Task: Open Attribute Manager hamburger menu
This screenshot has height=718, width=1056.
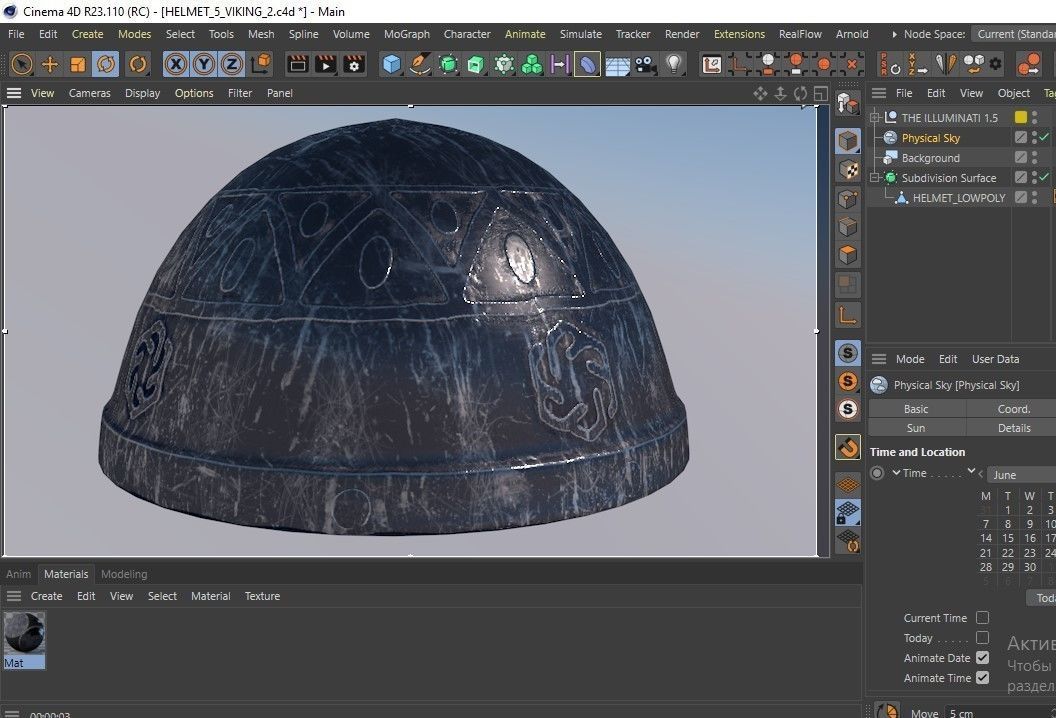Action: [x=879, y=359]
